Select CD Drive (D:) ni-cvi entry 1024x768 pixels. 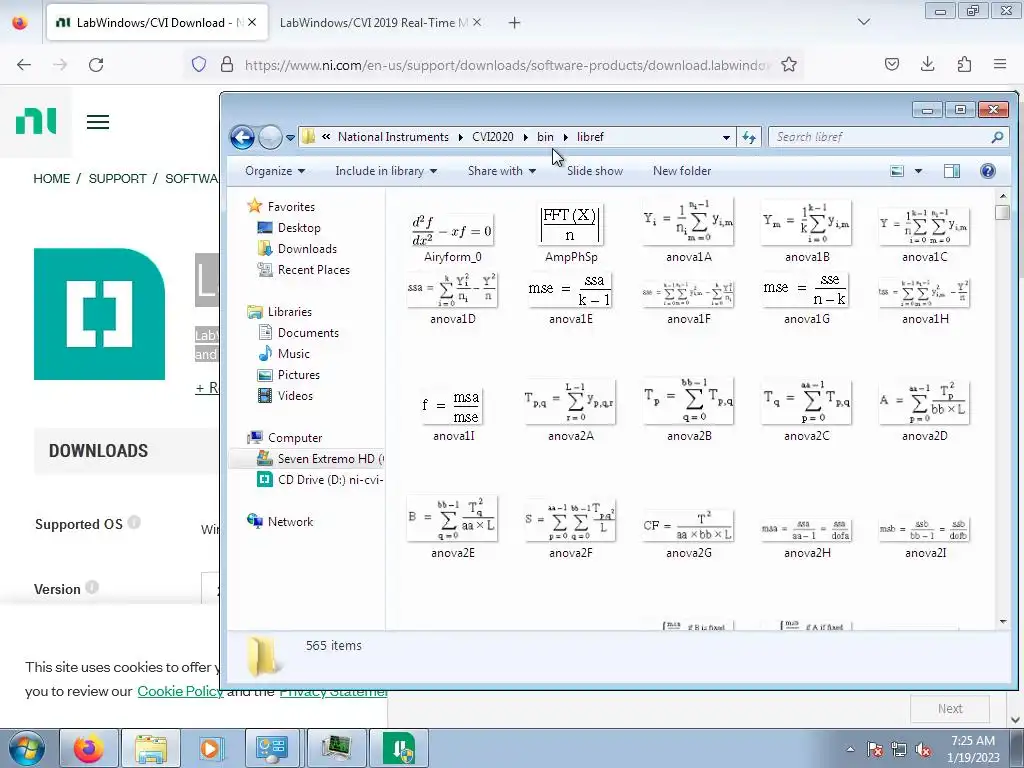tap(320, 480)
